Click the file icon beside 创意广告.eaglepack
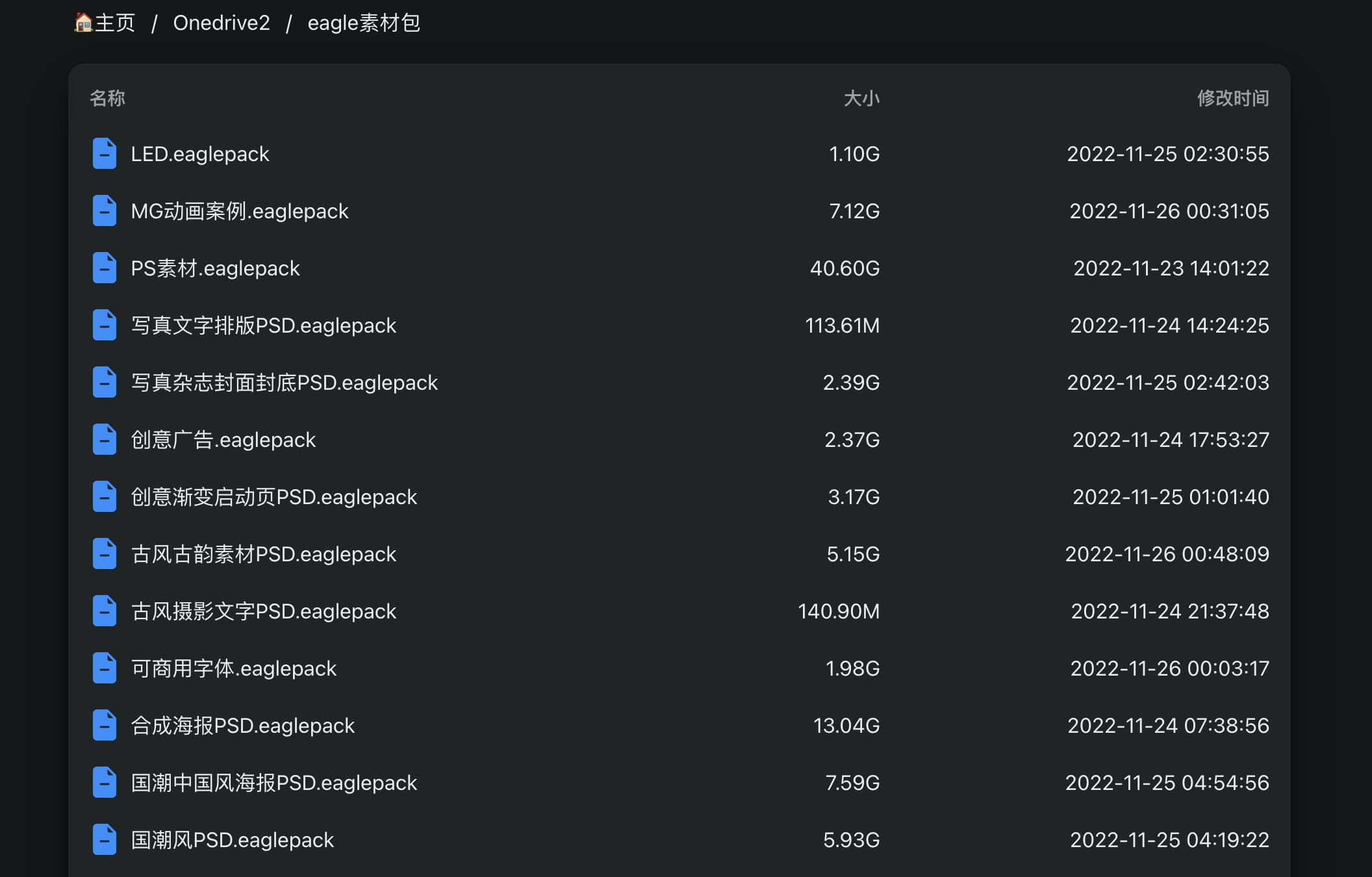 click(104, 440)
